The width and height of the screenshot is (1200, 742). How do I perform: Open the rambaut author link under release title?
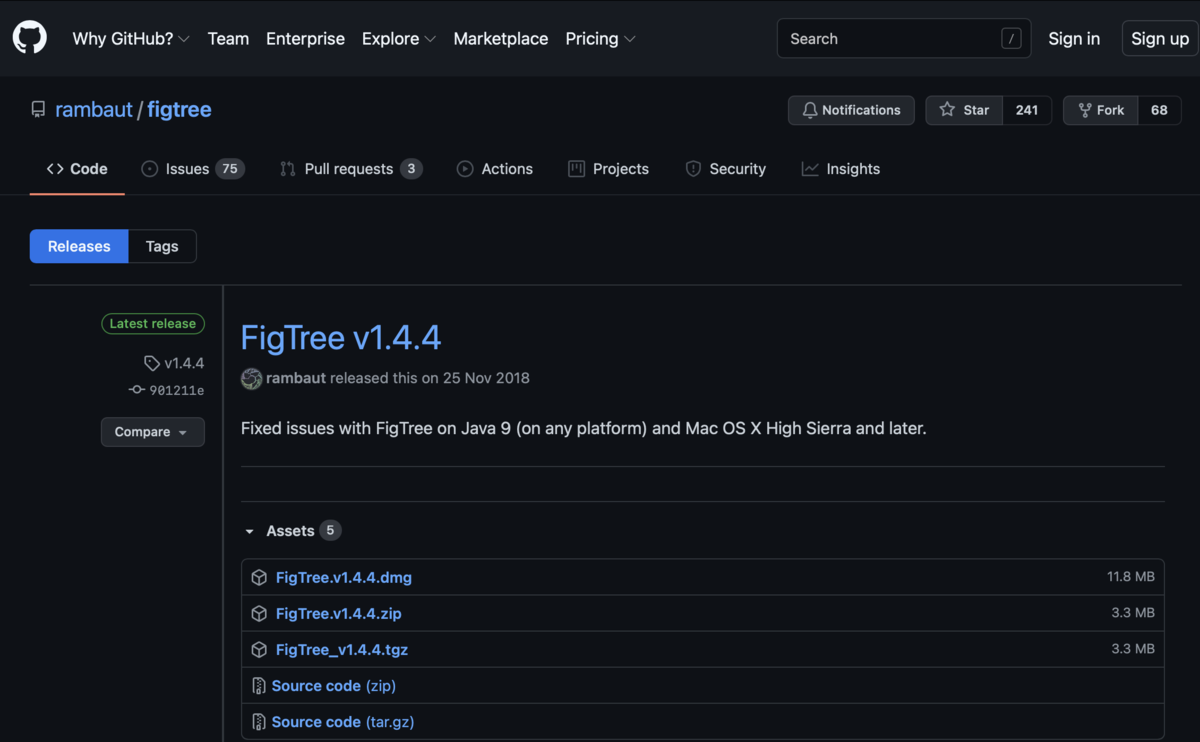coord(296,378)
